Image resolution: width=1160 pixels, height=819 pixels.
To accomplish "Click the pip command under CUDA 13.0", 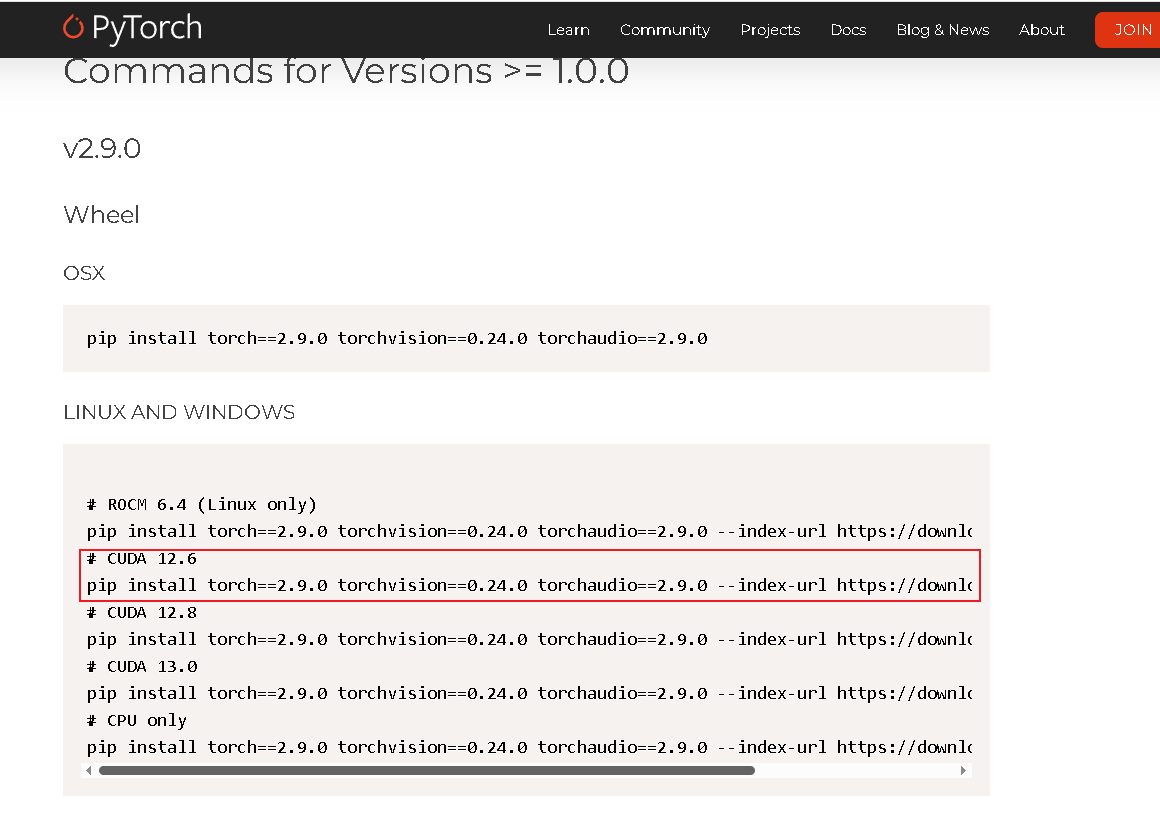I will (529, 693).
